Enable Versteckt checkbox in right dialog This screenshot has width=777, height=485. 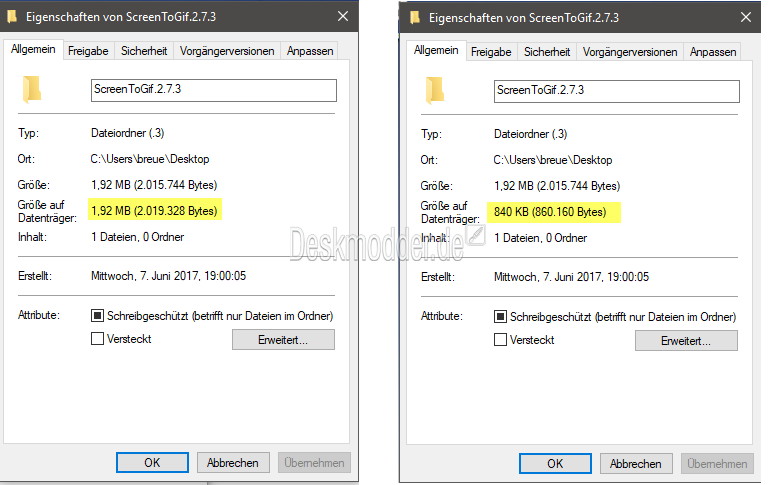pos(500,340)
